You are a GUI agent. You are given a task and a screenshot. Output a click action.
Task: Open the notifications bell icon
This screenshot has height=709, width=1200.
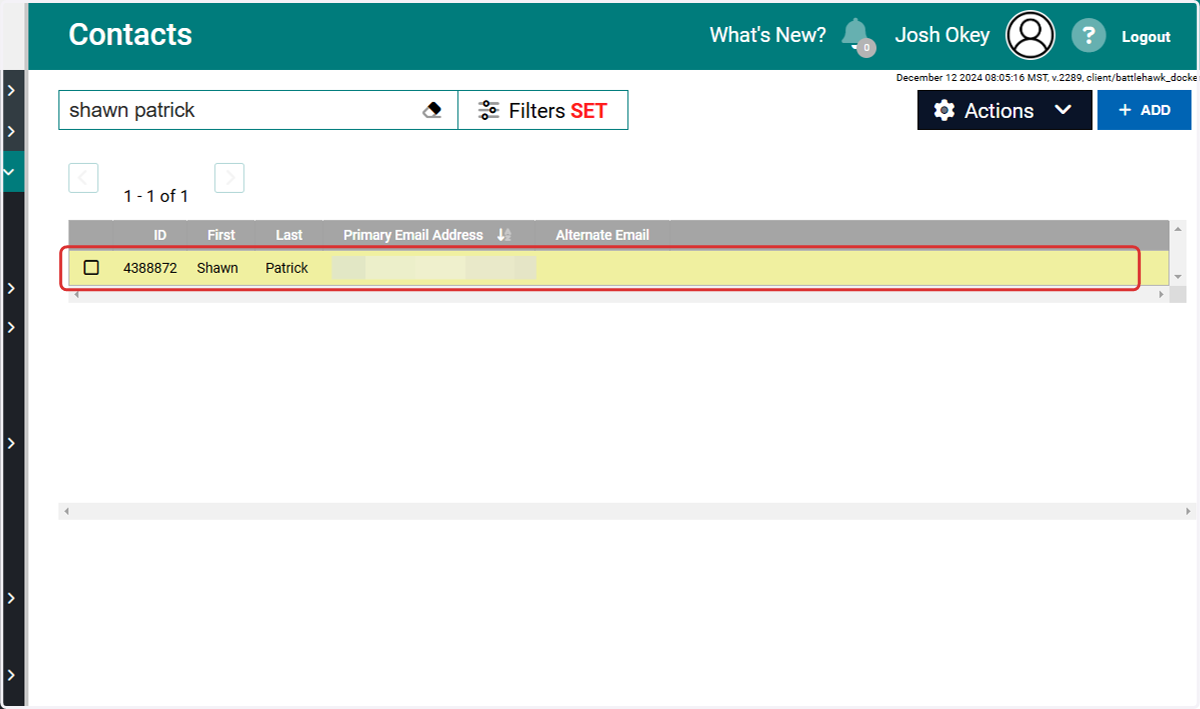click(x=856, y=35)
